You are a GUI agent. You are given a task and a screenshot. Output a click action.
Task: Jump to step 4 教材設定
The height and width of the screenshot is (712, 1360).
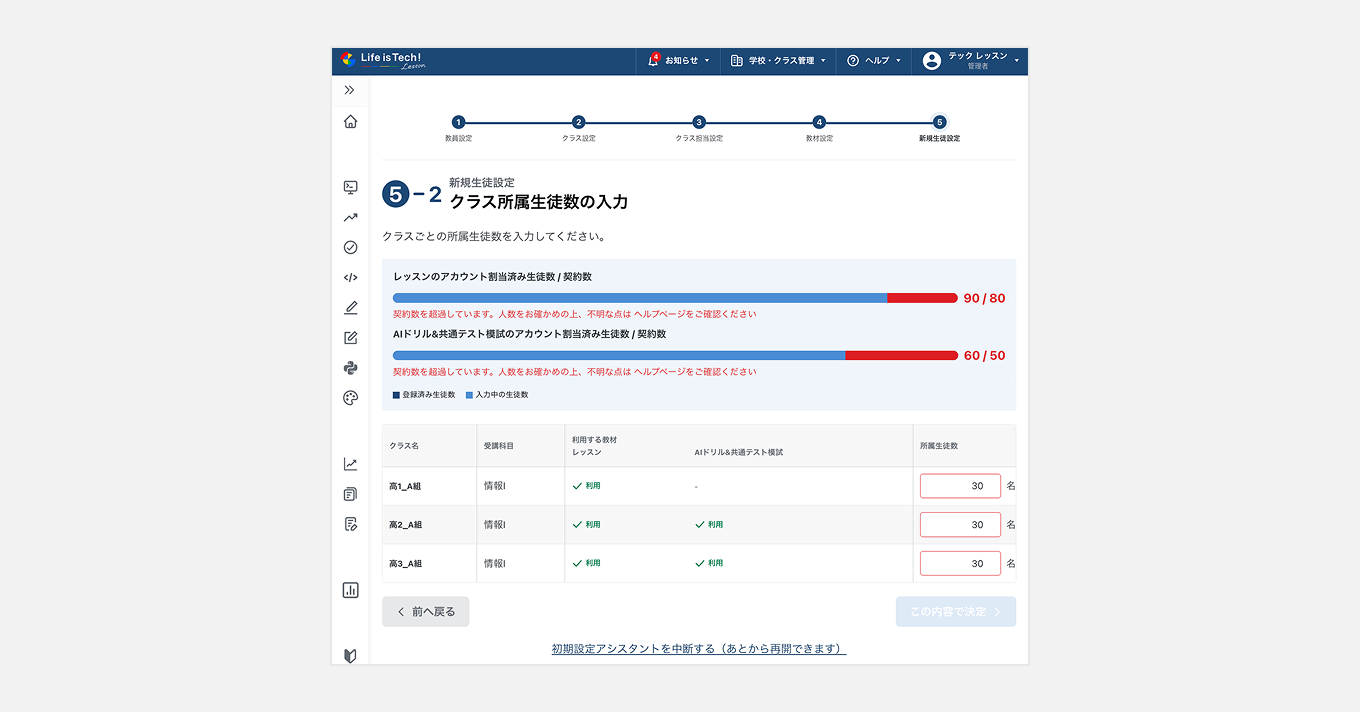coord(819,129)
